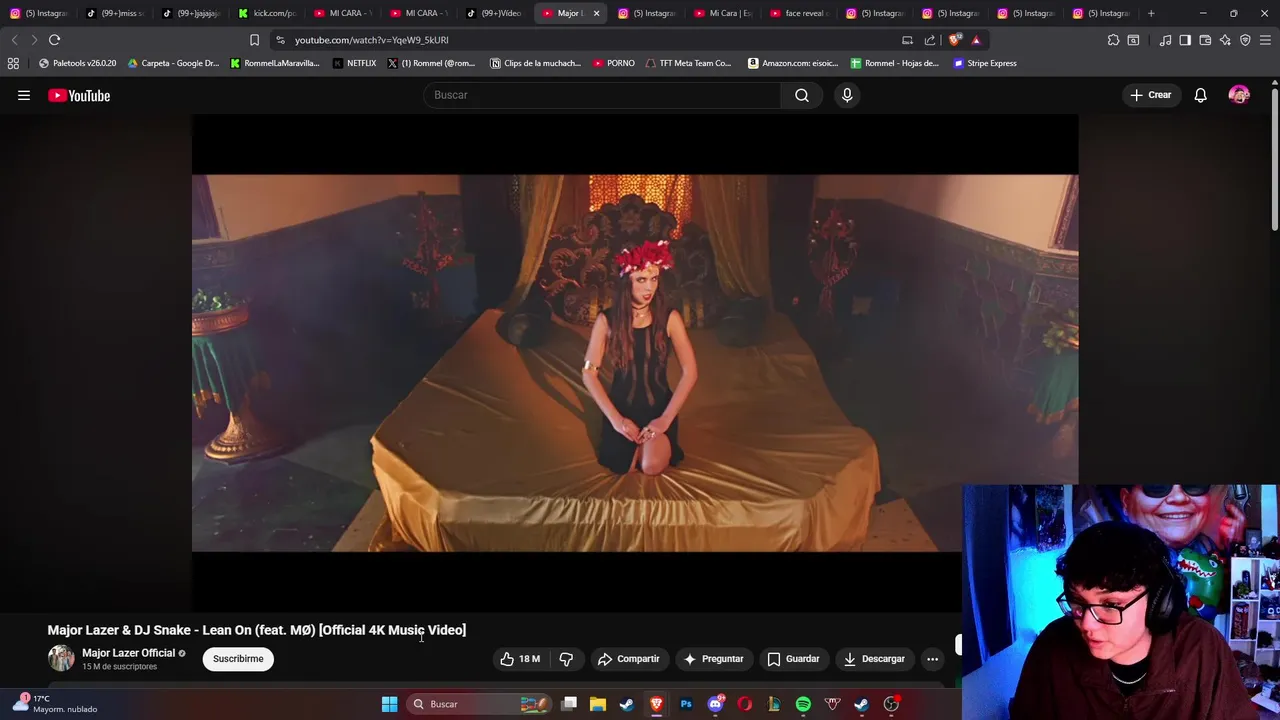Open Task View on the taskbar

click(x=569, y=704)
